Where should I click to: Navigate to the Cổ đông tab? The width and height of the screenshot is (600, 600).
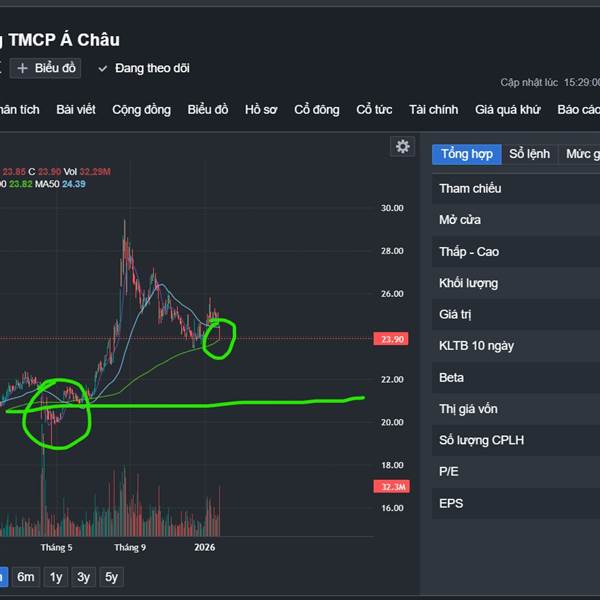pyautogui.click(x=317, y=110)
